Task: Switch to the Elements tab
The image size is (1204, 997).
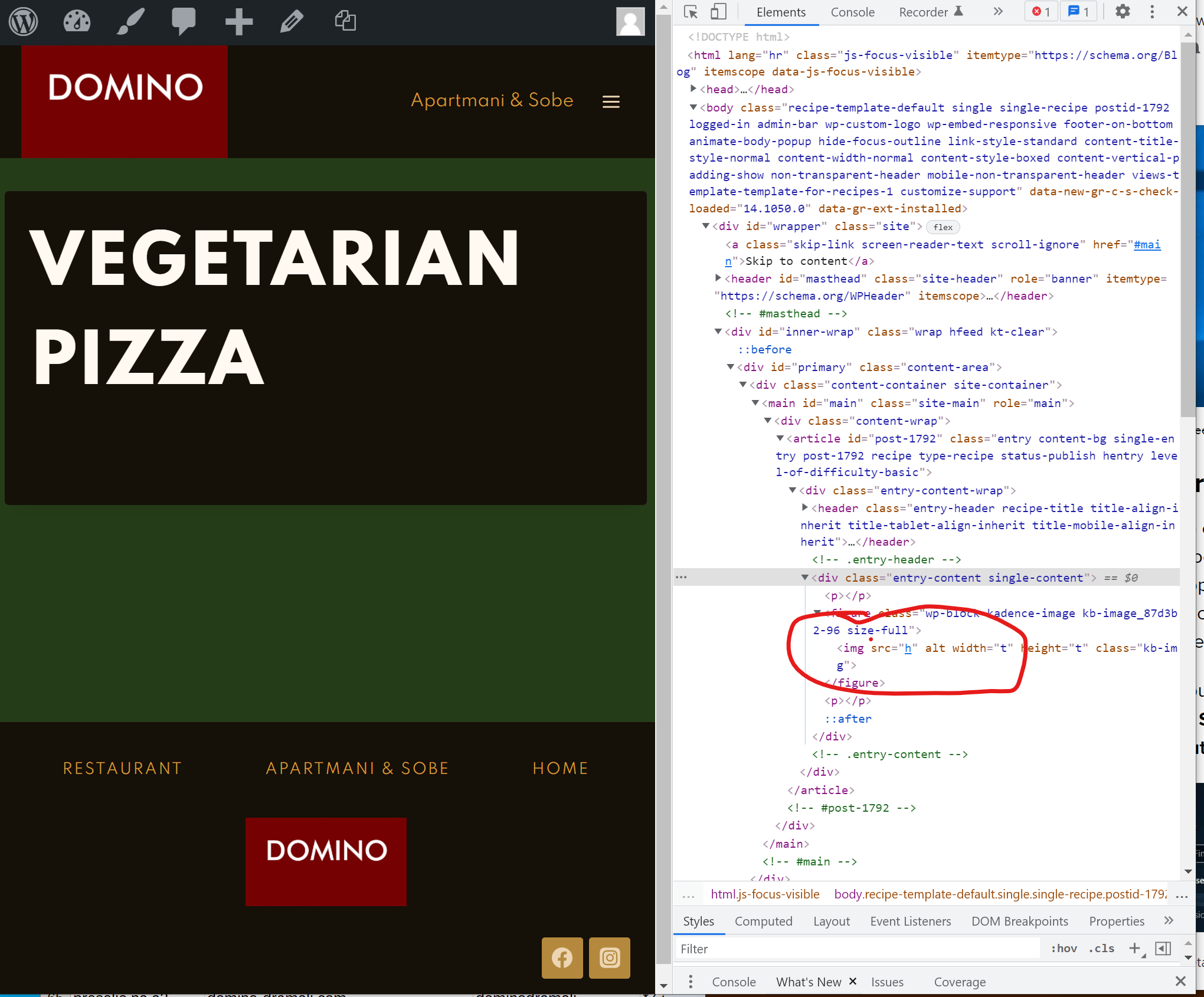Action: pos(781,12)
